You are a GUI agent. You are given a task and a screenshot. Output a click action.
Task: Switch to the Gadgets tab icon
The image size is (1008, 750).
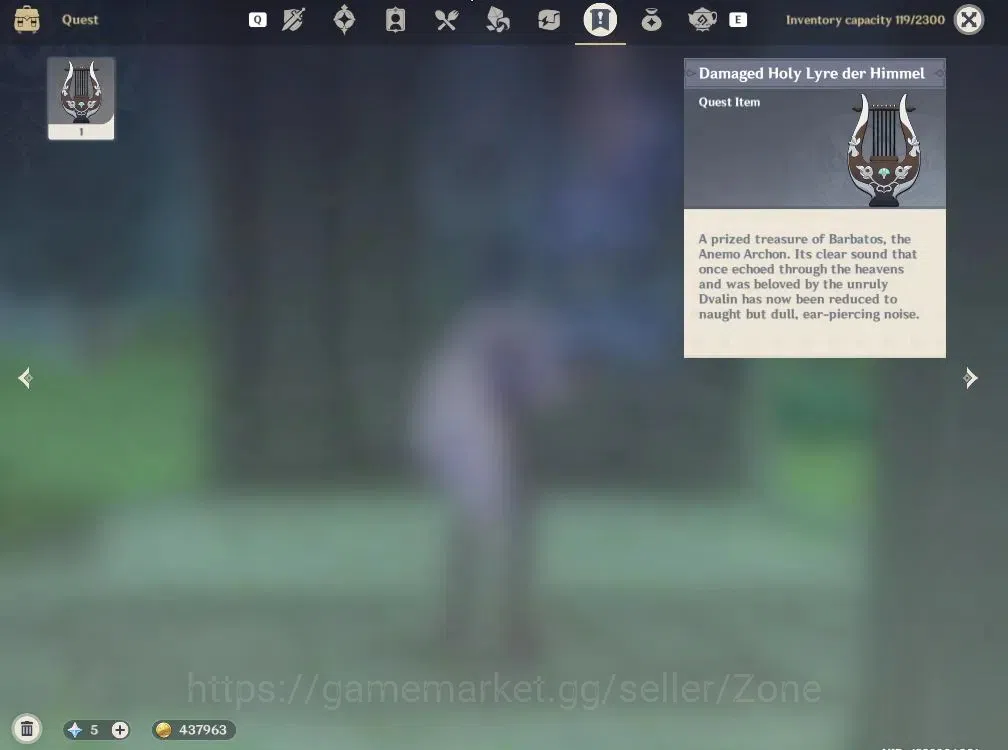549,20
